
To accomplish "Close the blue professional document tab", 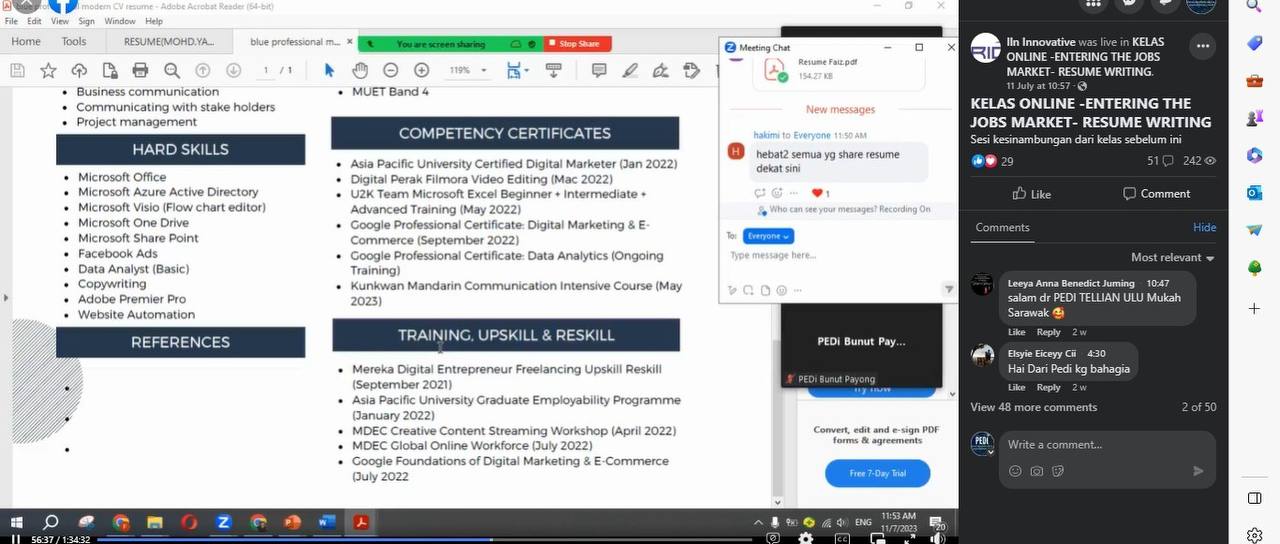I will pos(348,42).
